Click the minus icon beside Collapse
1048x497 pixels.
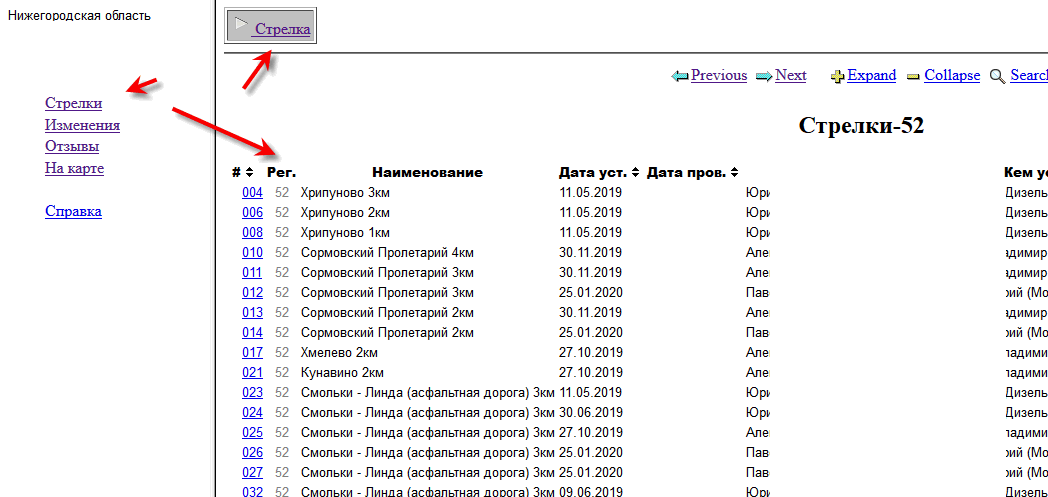pyautogui.click(x=914, y=76)
